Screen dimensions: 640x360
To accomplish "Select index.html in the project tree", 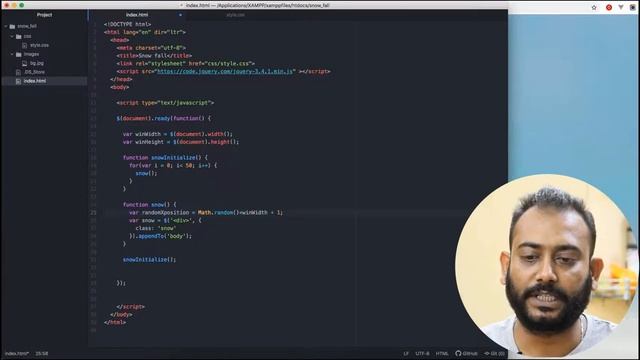I will click(35, 81).
